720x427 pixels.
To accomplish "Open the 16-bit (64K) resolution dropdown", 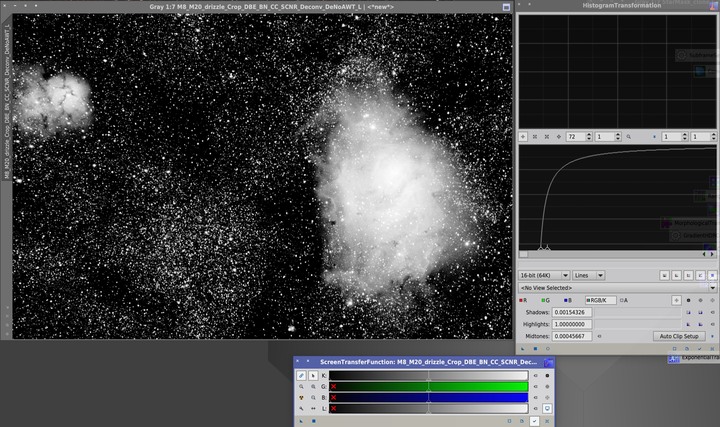I will pyautogui.click(x=544, y=274).
